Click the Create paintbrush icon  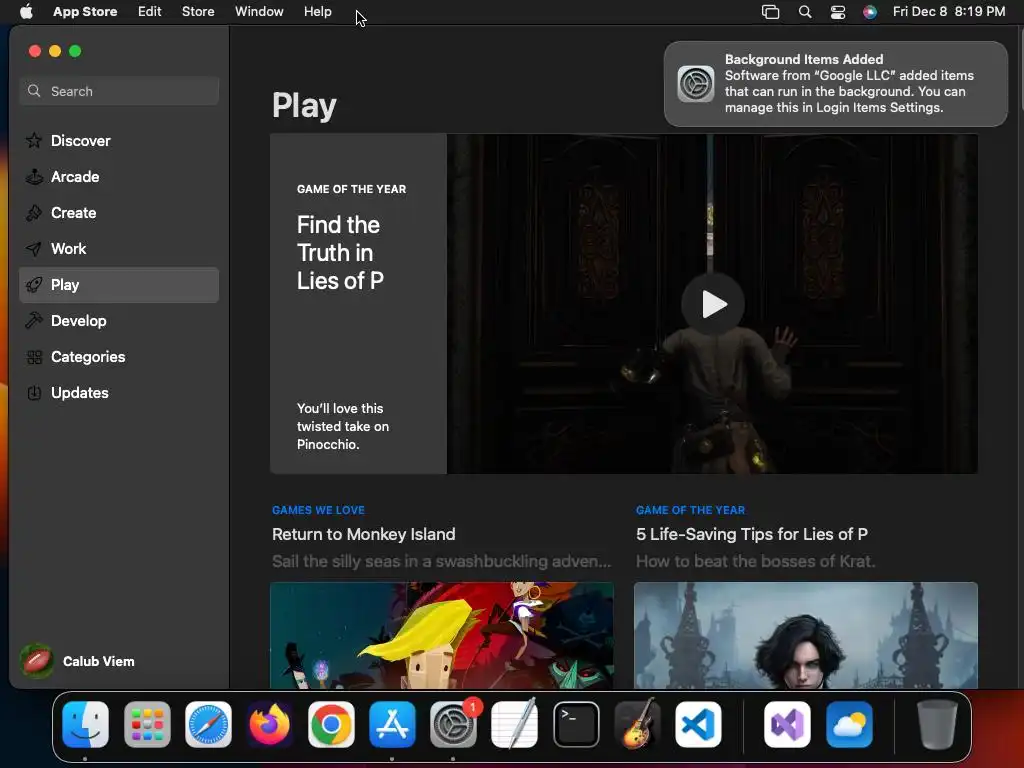34,212
